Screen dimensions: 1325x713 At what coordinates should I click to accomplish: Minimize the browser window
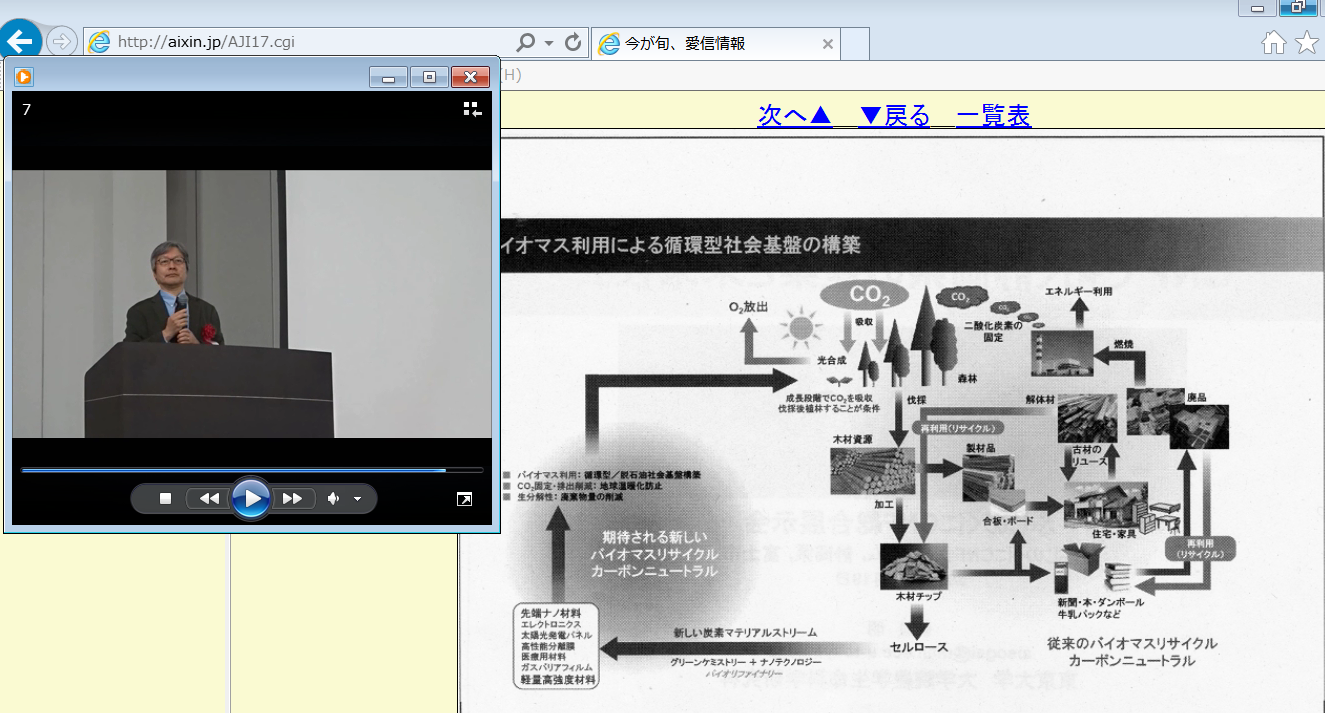point(1257,8)
